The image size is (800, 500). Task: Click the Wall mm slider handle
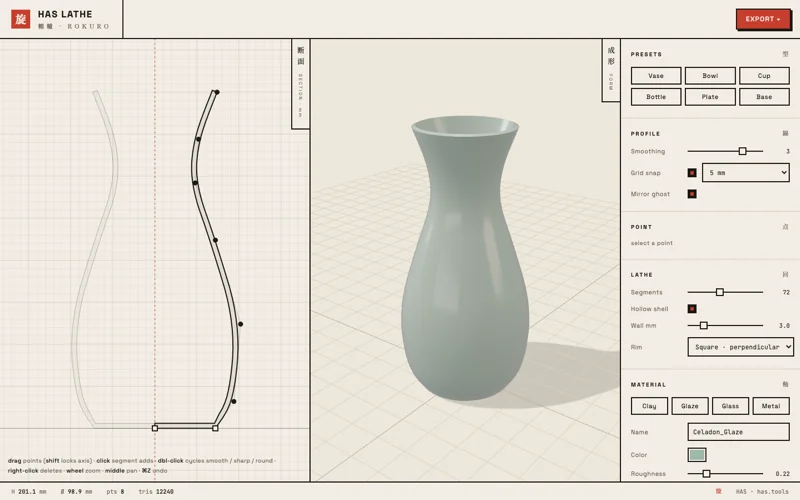[x=704, y=326]
